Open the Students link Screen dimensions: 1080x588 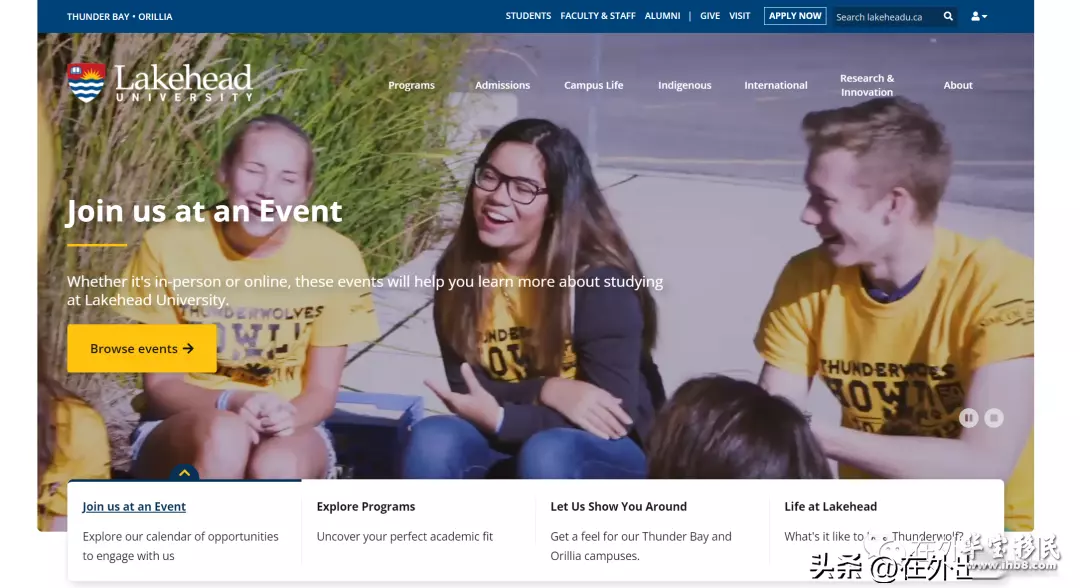528,16
